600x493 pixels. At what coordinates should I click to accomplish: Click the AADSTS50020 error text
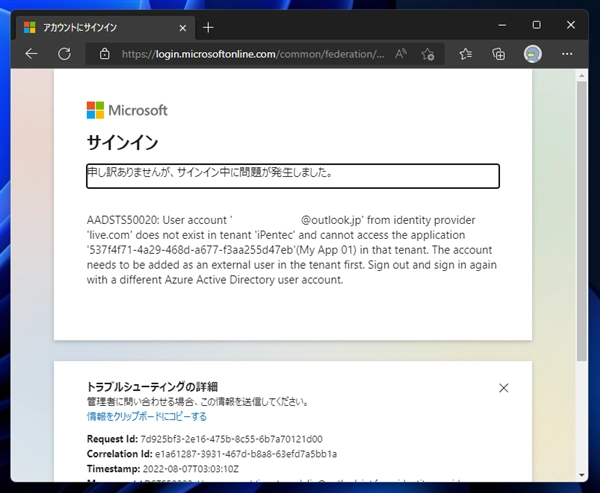(x=292, y=250)
